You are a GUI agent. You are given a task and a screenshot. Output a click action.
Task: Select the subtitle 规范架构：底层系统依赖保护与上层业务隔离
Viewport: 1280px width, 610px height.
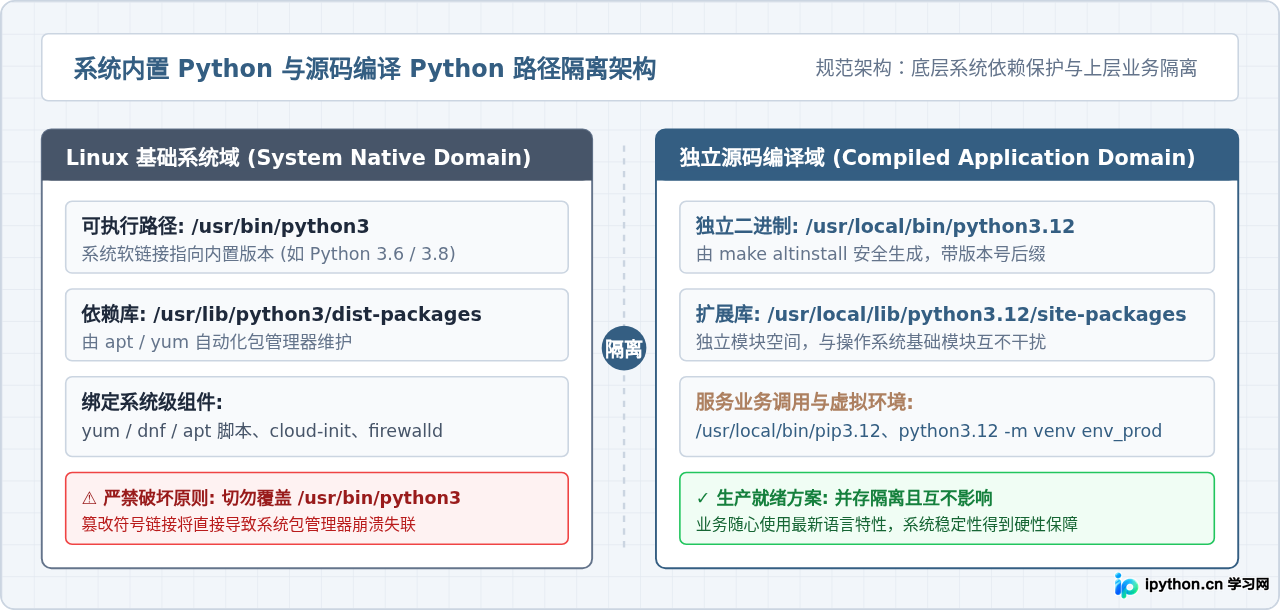1006,68
